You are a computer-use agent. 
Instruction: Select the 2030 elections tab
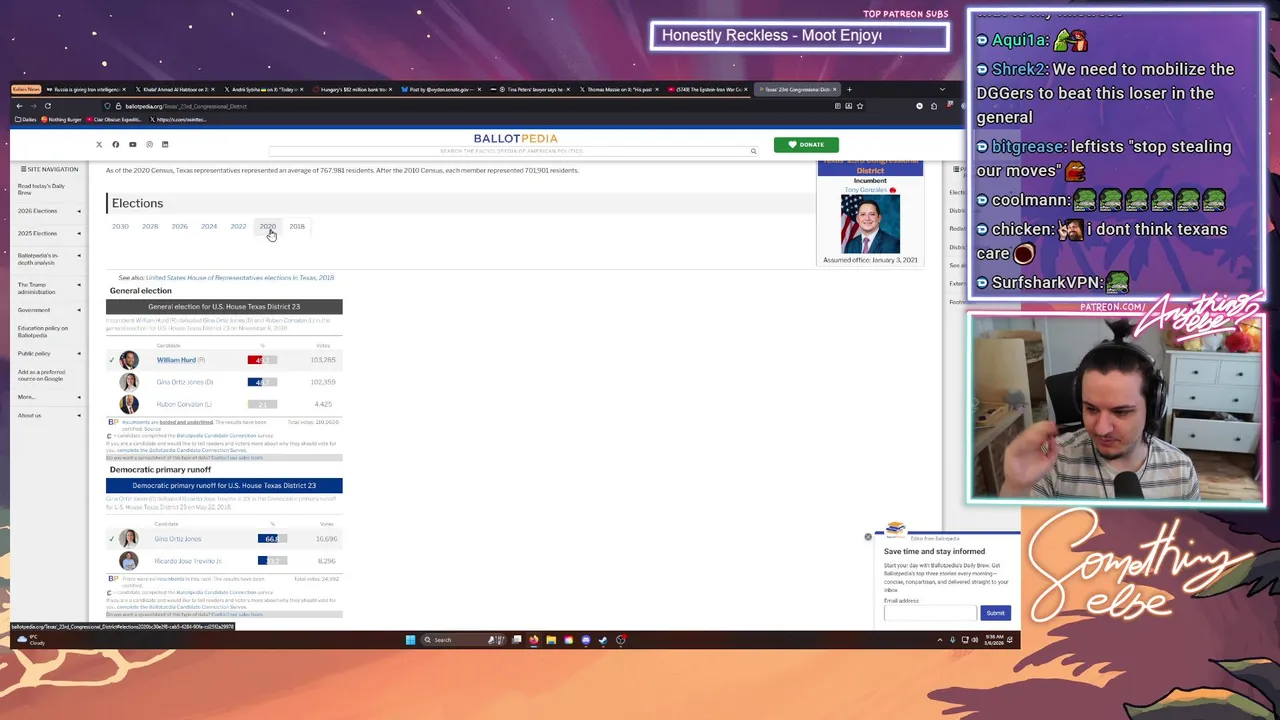tap(120, 227)
